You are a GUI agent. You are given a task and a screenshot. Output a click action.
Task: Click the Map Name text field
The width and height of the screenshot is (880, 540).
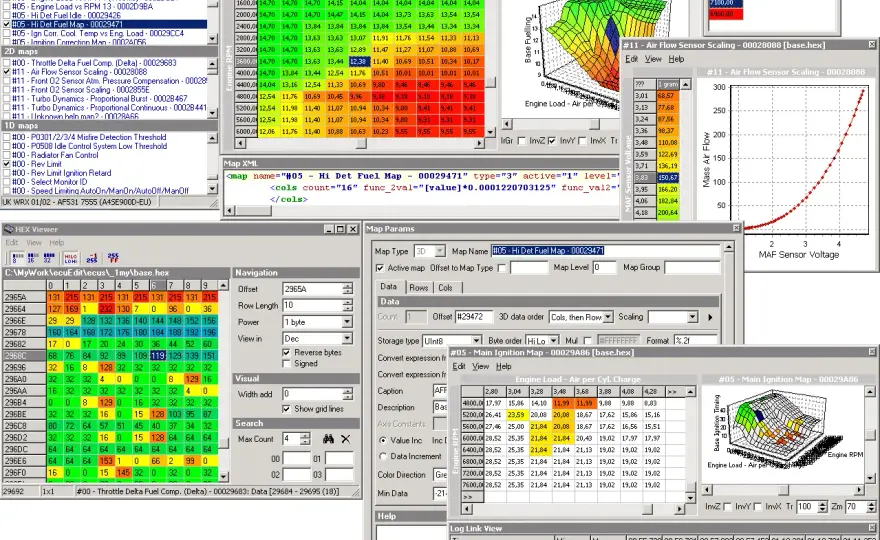click(x=605, y=251)
